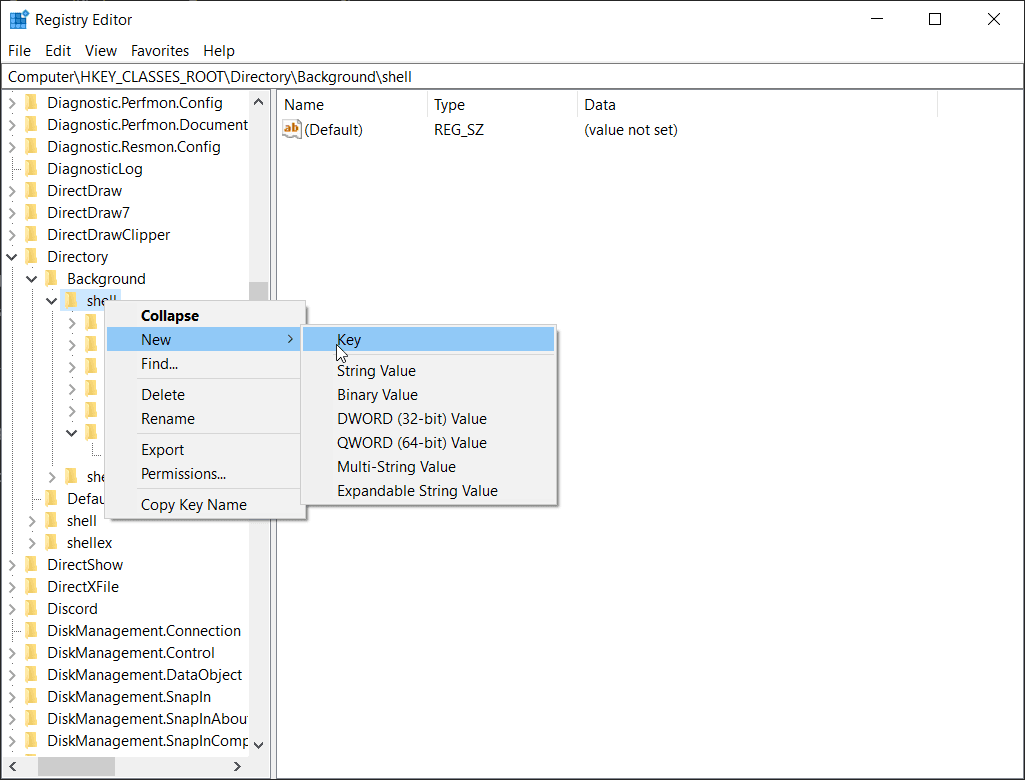The height and width of the screenshot is (780, 1025).
Task: Click the Data column header
Action: [x=600, y=105]
